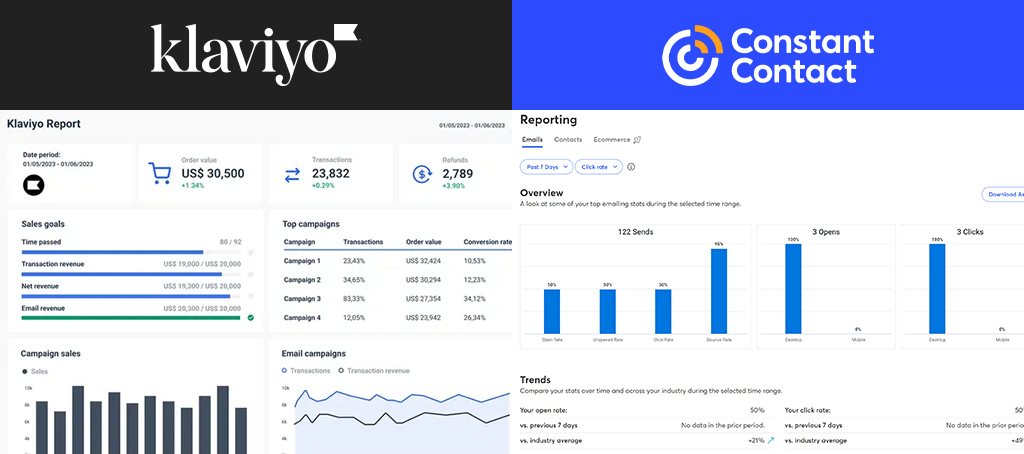
Task: Click the Desktop bar in 3 Clicks chart
Action: (937, 289)
